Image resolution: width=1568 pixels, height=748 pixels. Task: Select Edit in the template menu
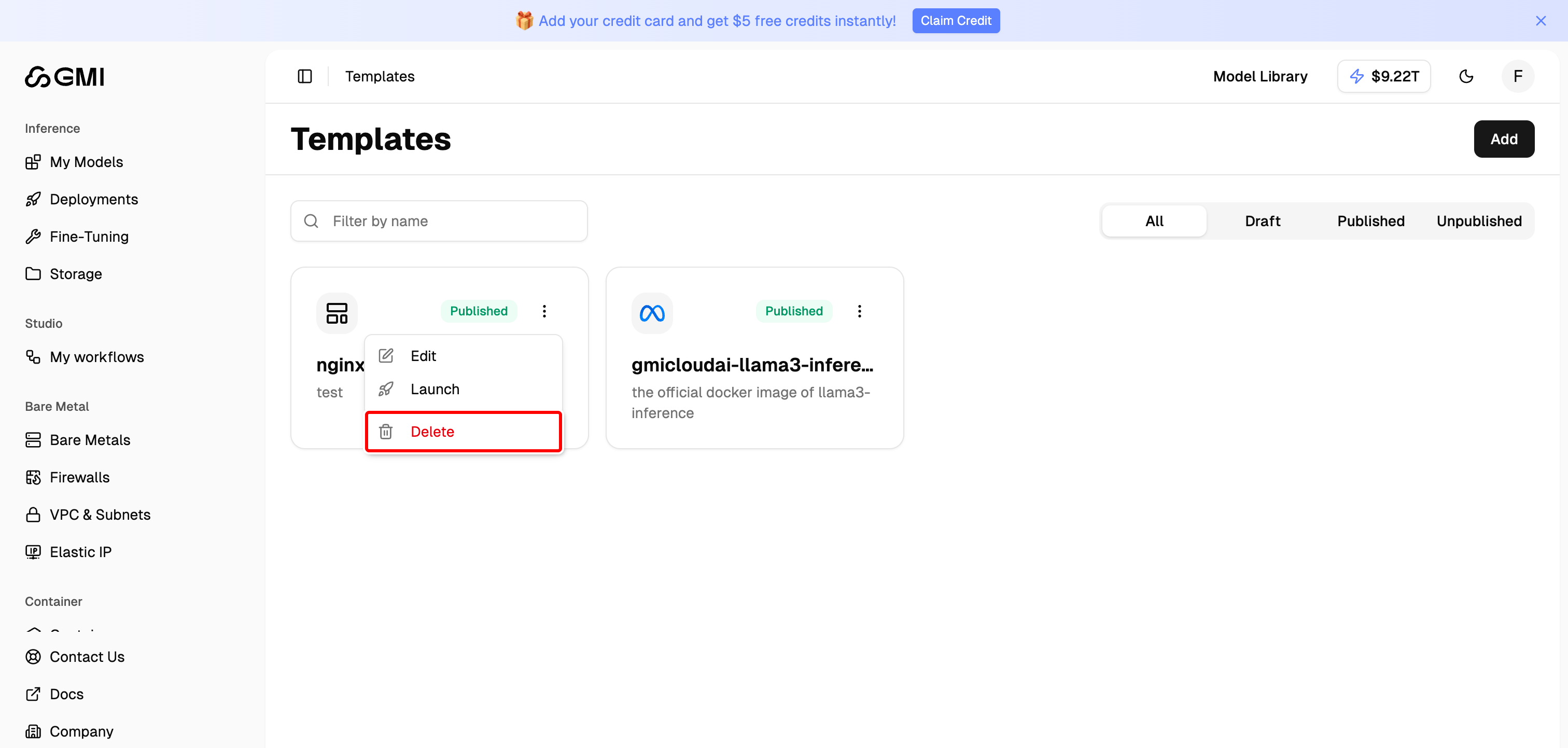coord(423,356)
